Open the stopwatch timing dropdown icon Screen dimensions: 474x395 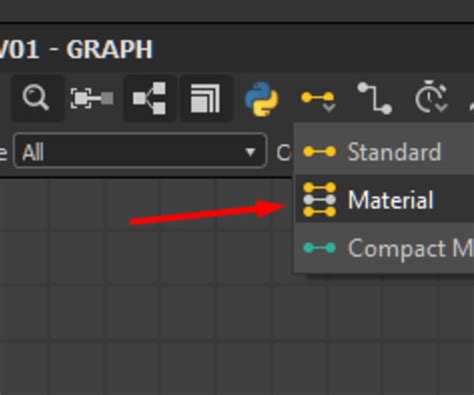[431, 97]
